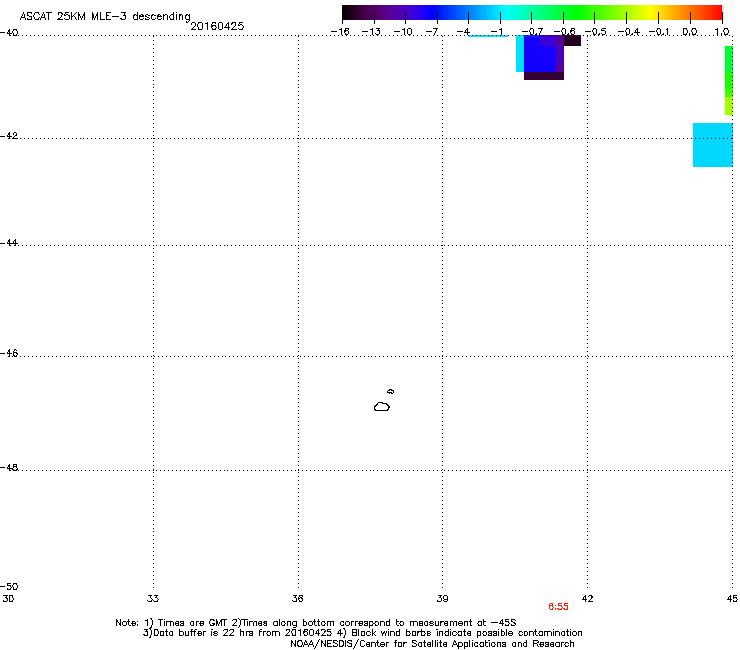Click the small island outline above the larger one
Screen dimensions: 740x650
pyautogui.click(x=391, y=391)
